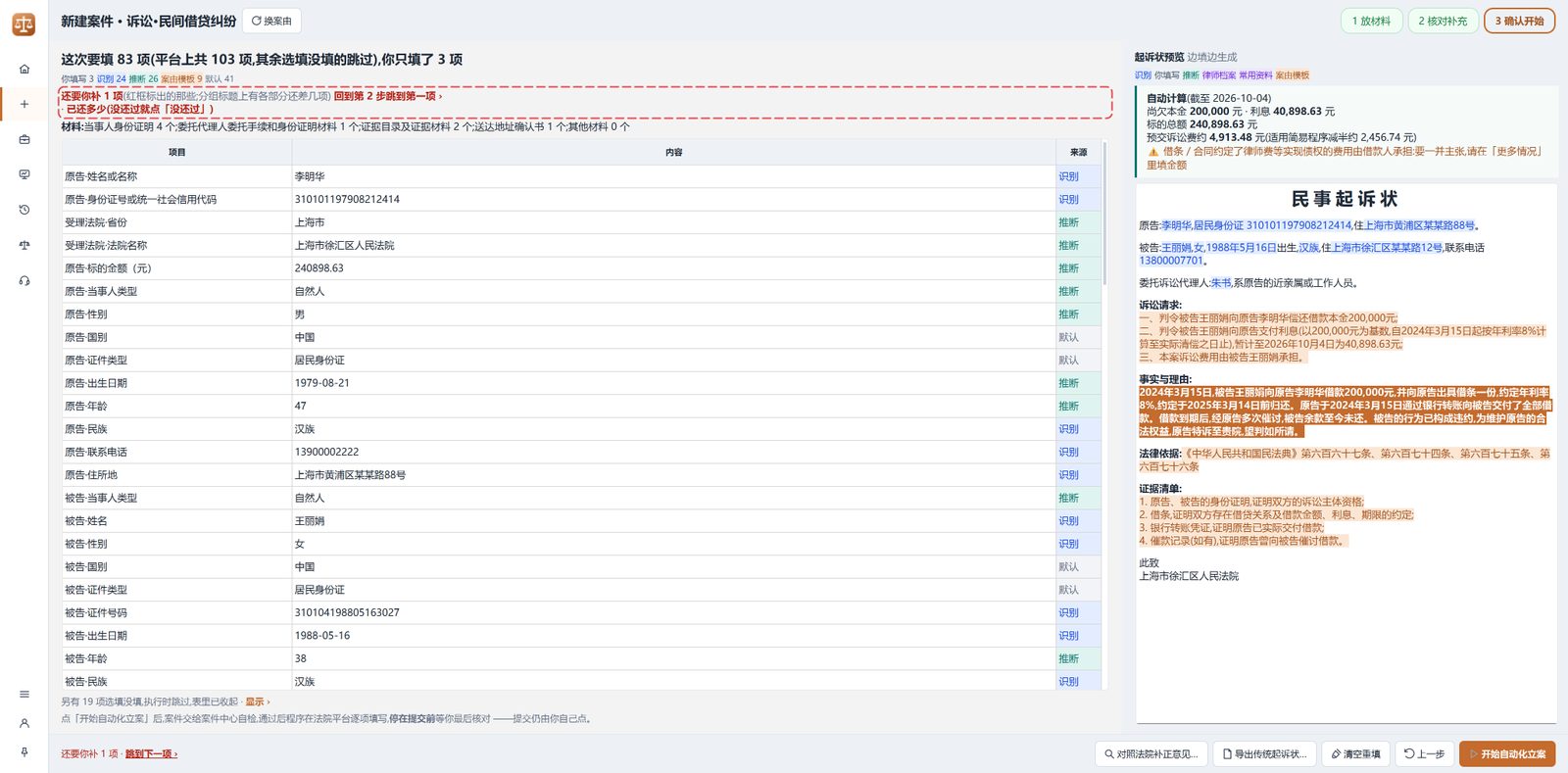Click the 240898.63 amount cell
The height and width of the screenshot is (773, 1568).
pos(673,268)
